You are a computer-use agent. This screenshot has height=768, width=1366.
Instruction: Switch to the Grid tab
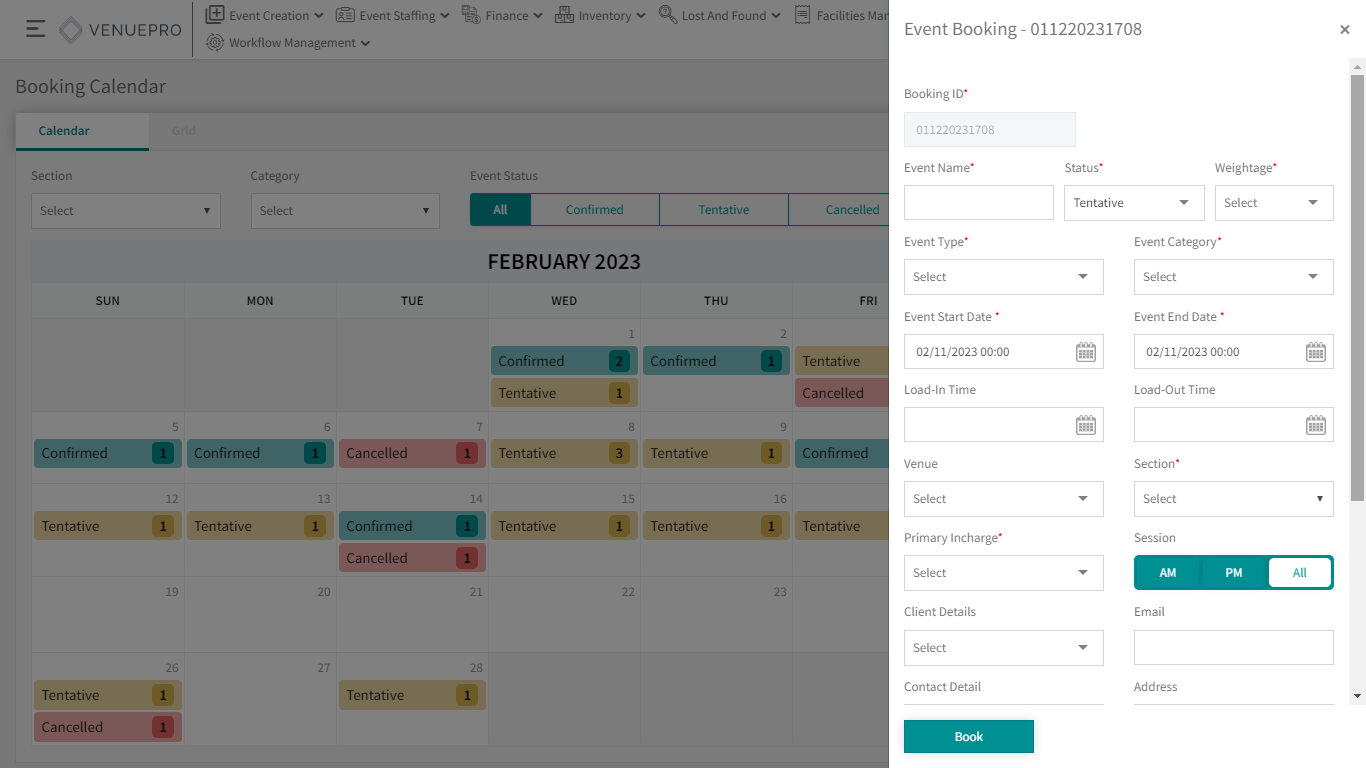184,131
